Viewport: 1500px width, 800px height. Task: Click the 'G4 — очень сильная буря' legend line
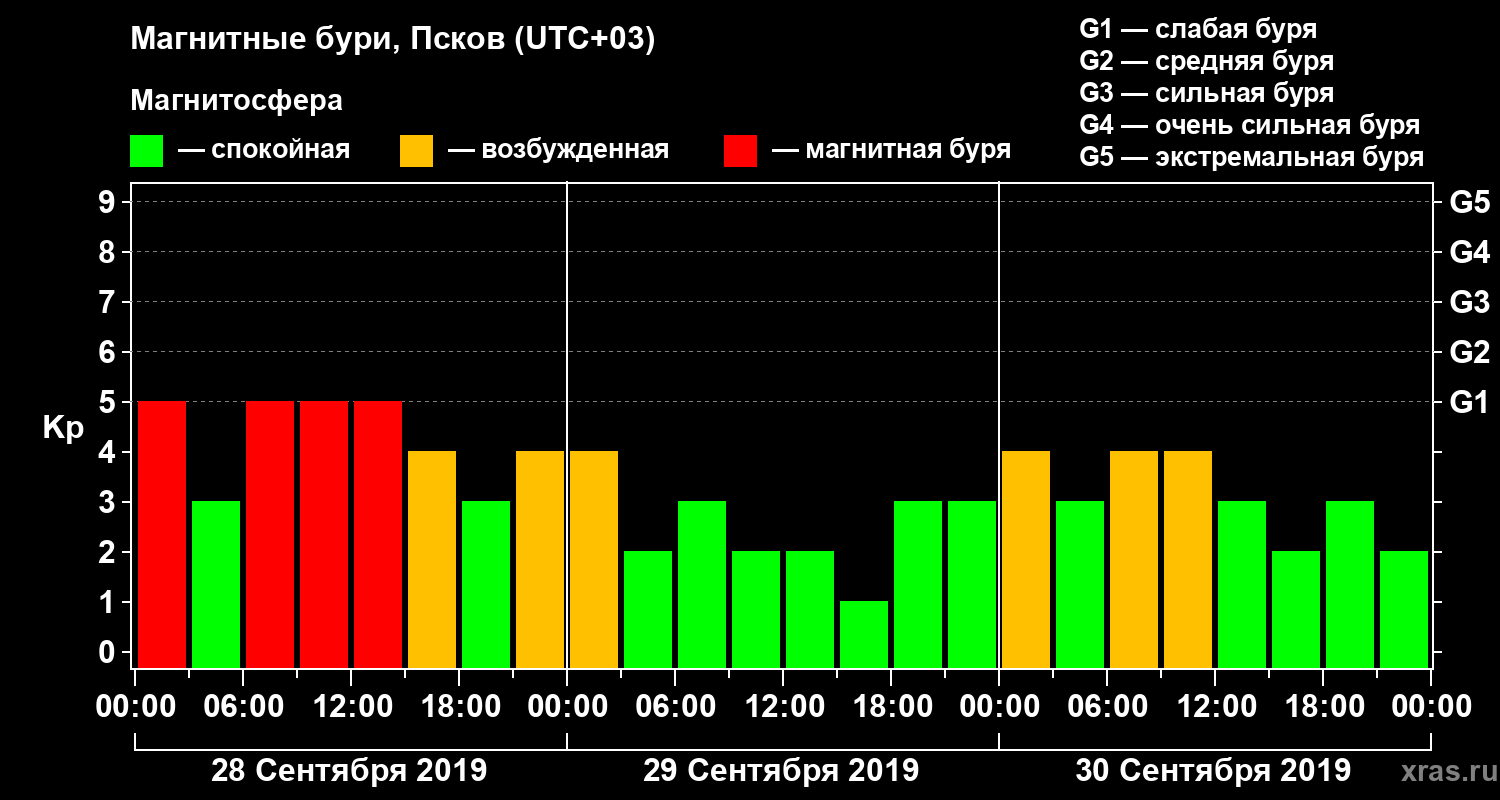coord(1249,125)
